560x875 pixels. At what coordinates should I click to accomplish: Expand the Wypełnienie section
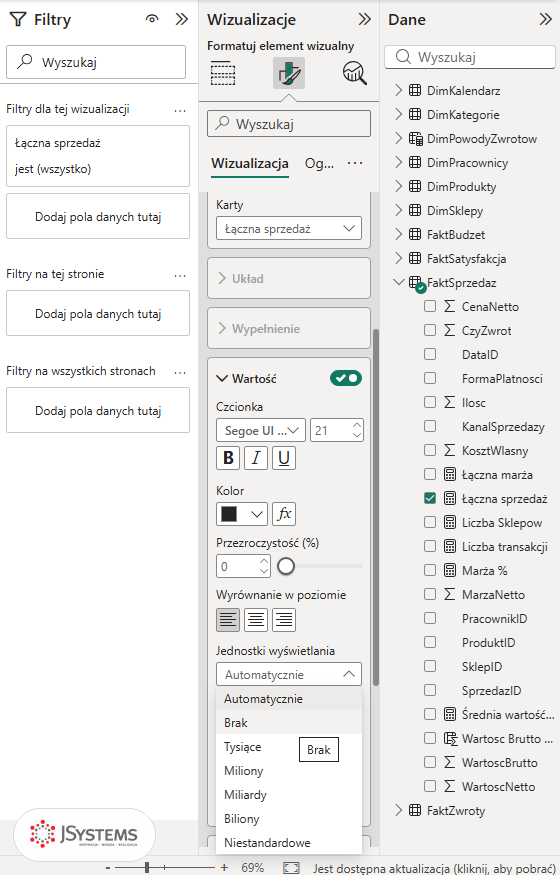[289, 328]
